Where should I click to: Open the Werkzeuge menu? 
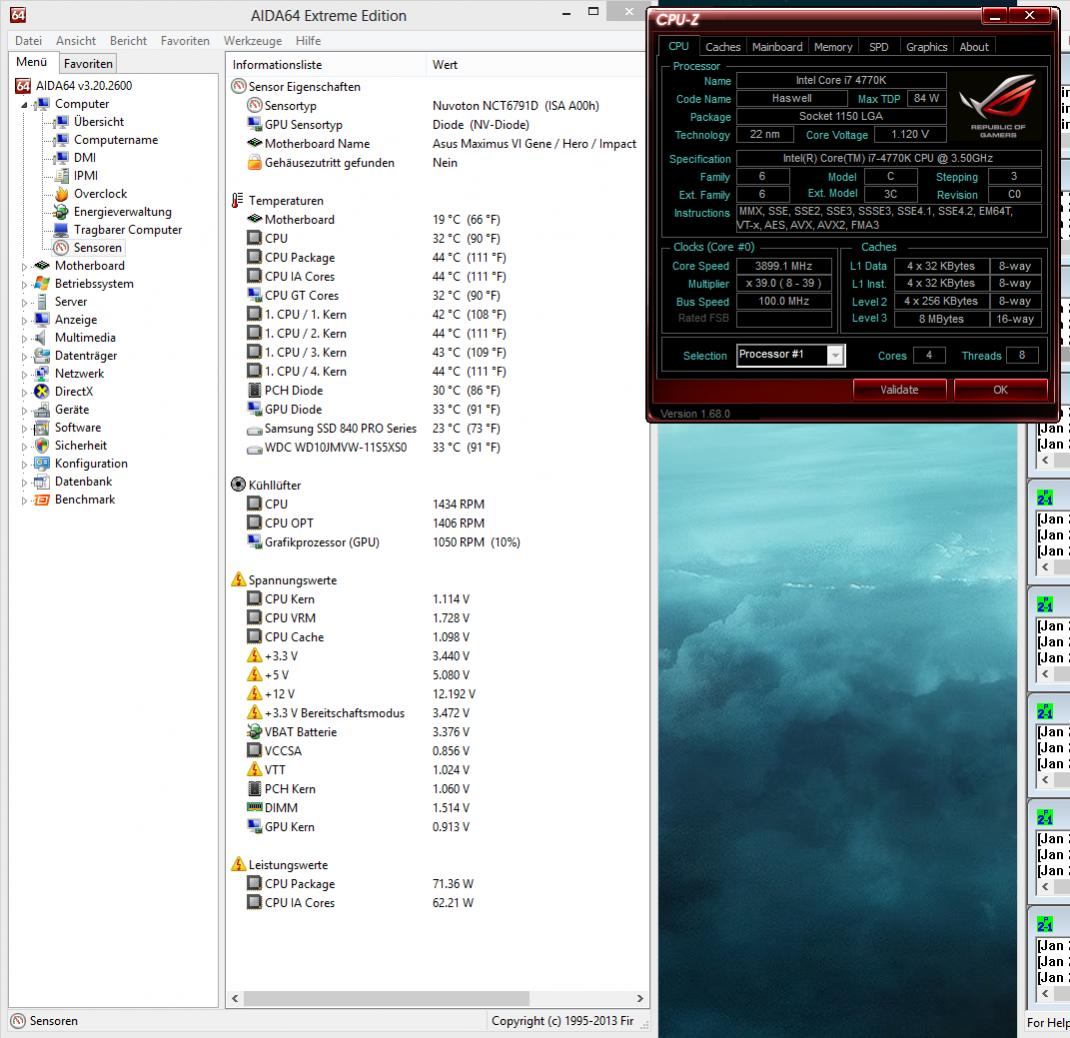click(x=252, y=41)
